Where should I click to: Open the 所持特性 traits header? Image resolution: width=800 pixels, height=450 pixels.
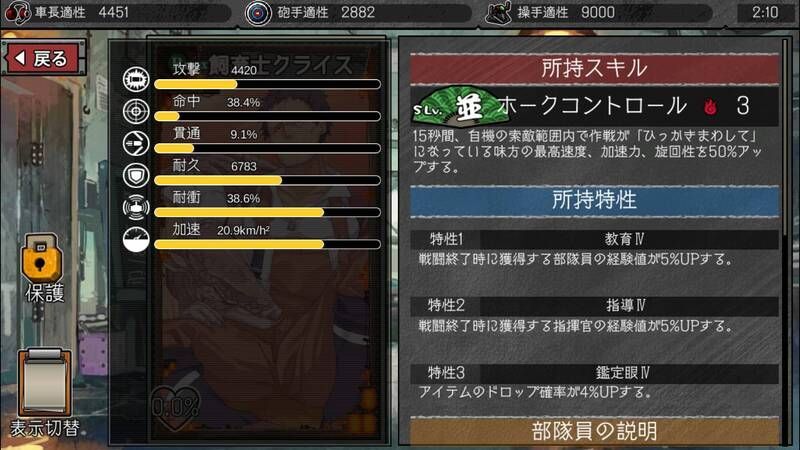click(x=594, y=201)
